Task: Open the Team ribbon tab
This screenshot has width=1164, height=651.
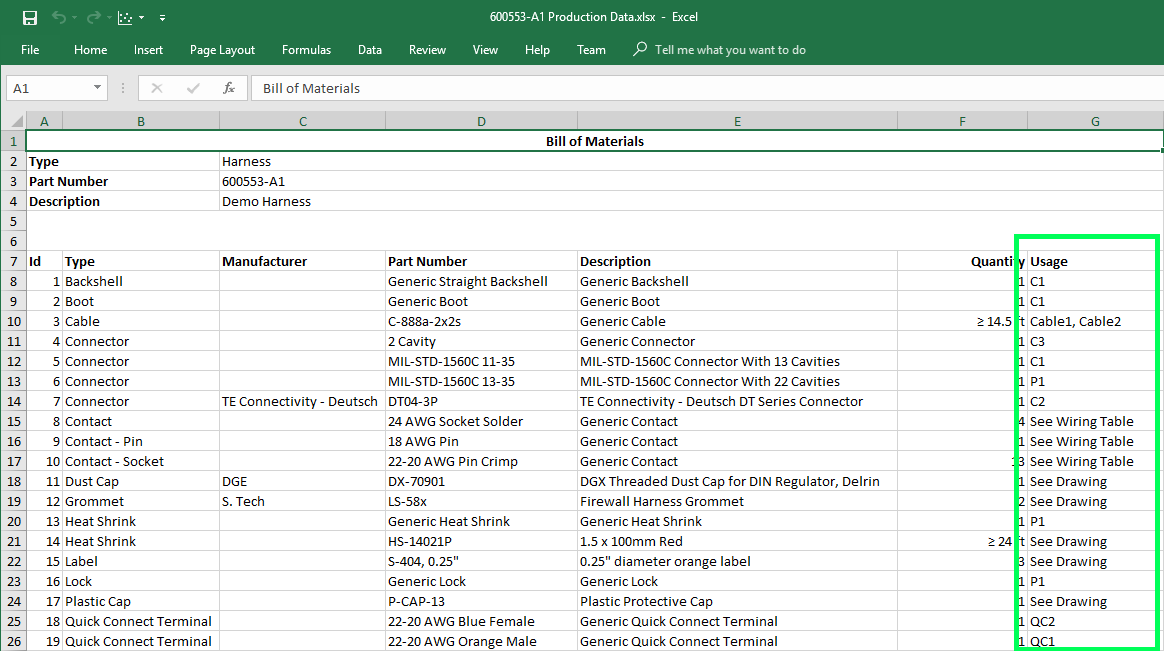Action: click(592, 50)
